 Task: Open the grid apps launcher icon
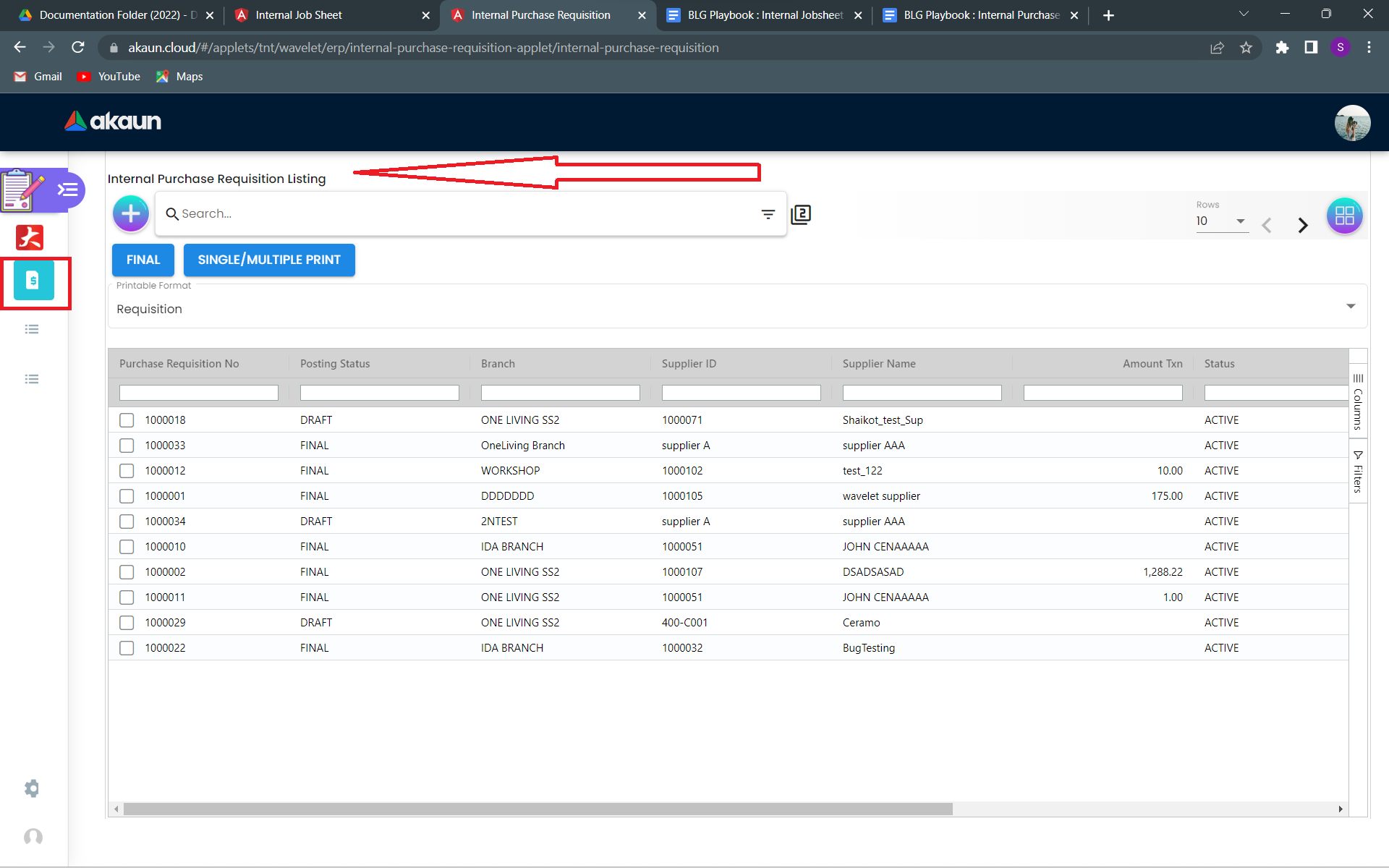click(1344, 216)
